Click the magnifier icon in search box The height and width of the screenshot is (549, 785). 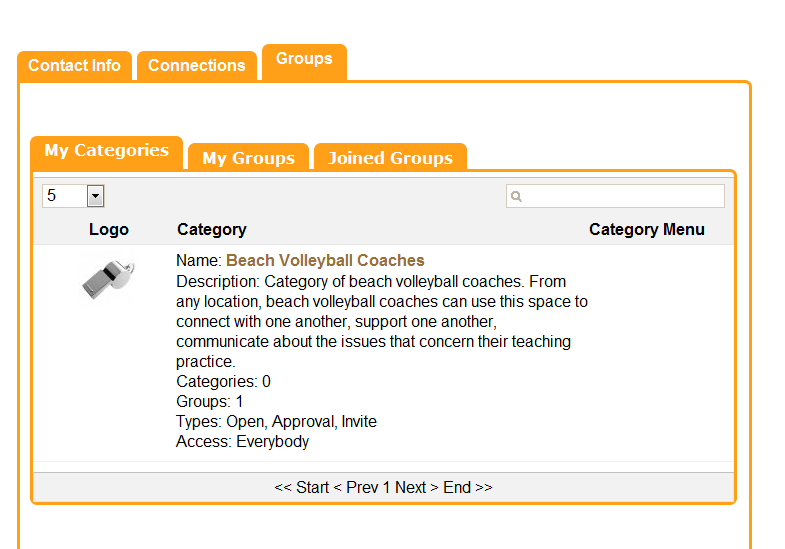click(517, 196)
